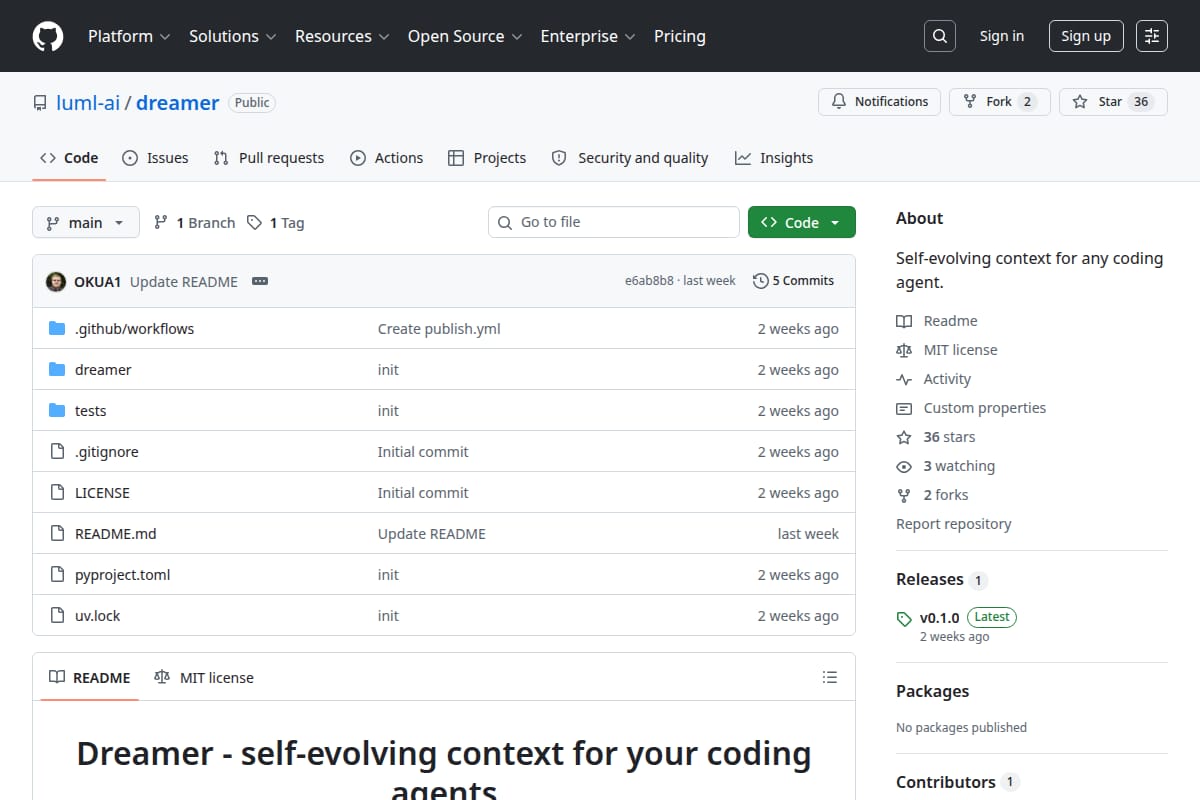Open the commit details ellipsis icon
The image size is (1200, 800).
click(x=260, y=282)
